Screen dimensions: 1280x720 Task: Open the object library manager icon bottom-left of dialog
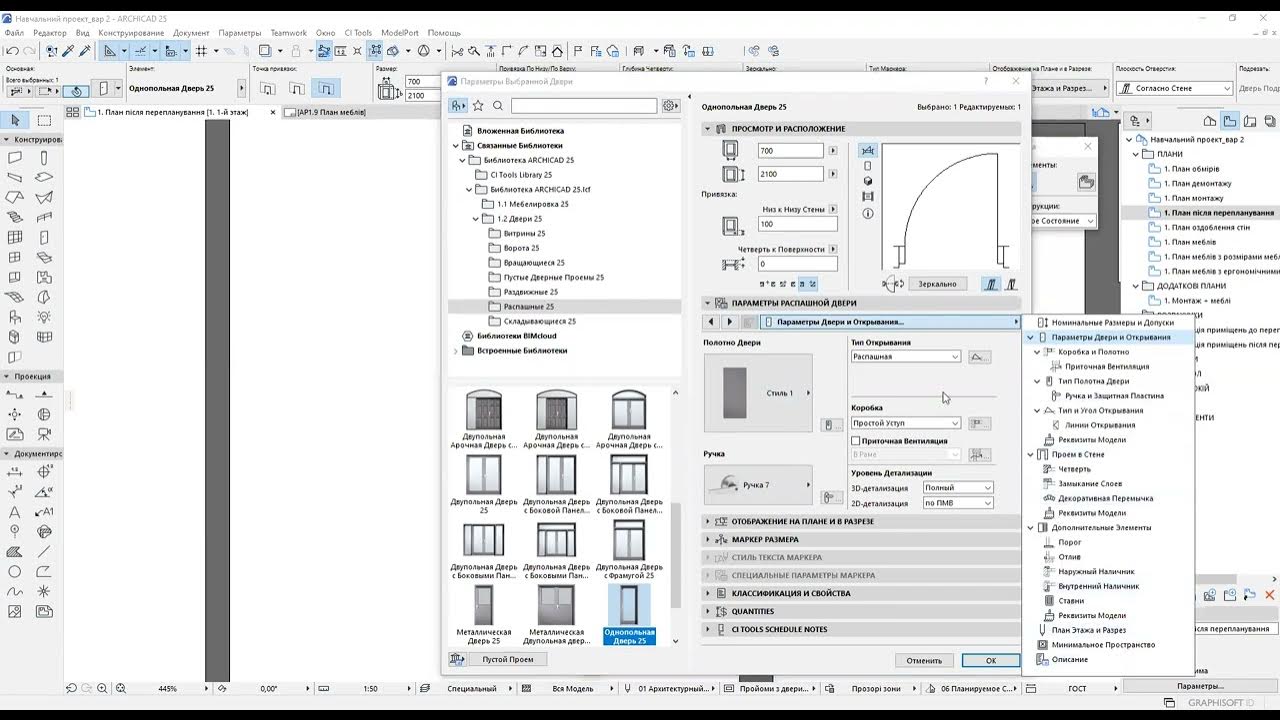457,659
